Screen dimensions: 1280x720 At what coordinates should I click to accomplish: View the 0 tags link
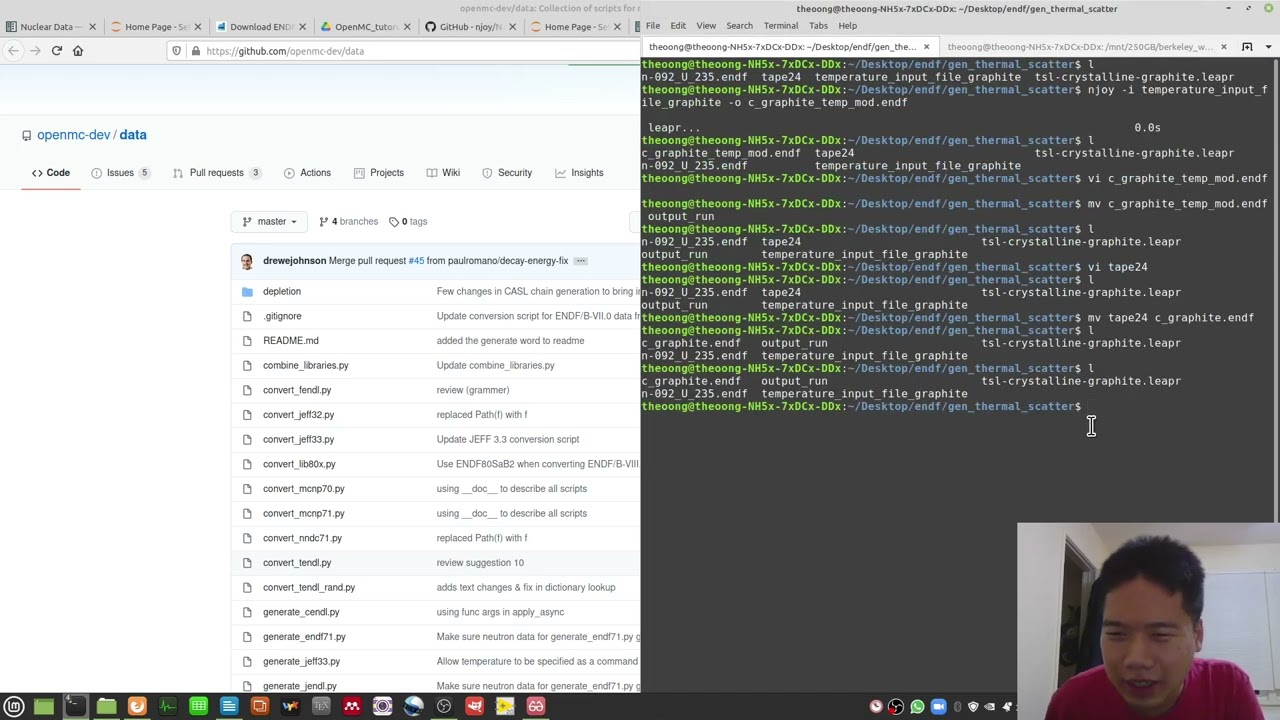[x=408, y=221]
